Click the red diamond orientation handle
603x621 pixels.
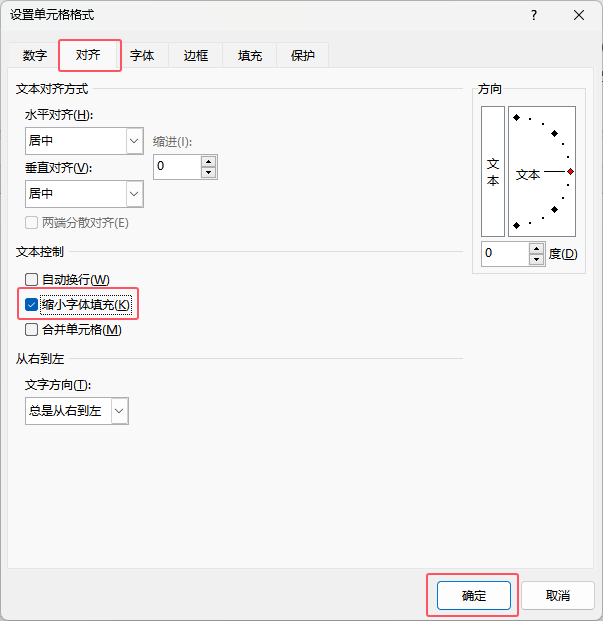(x=570, y=172)
